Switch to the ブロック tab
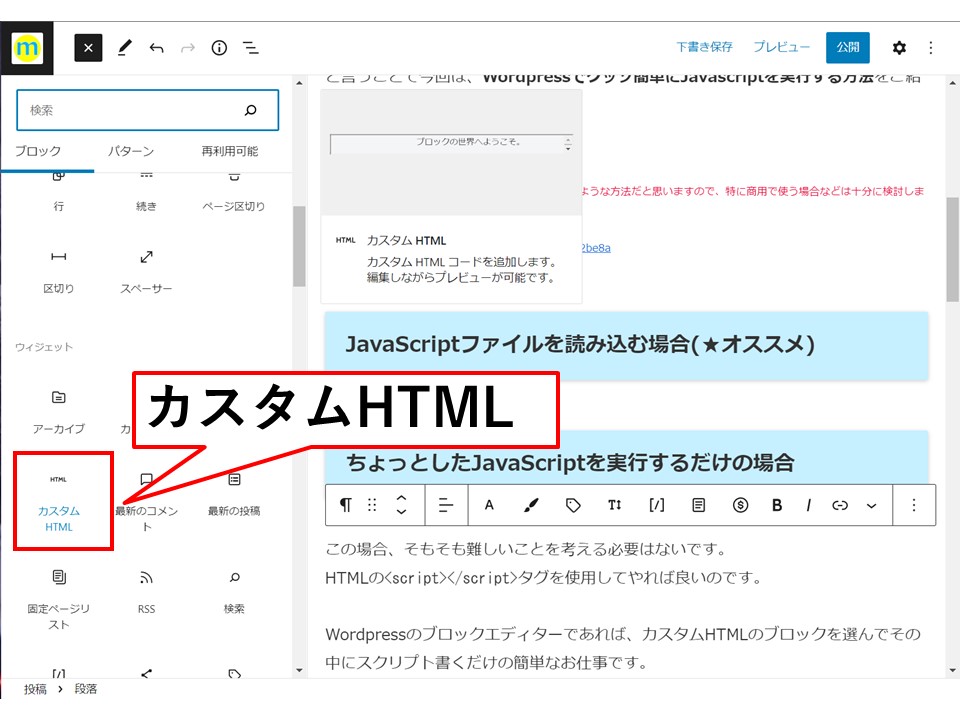This screenshot has height=720, width=960. tap(38, 151)
